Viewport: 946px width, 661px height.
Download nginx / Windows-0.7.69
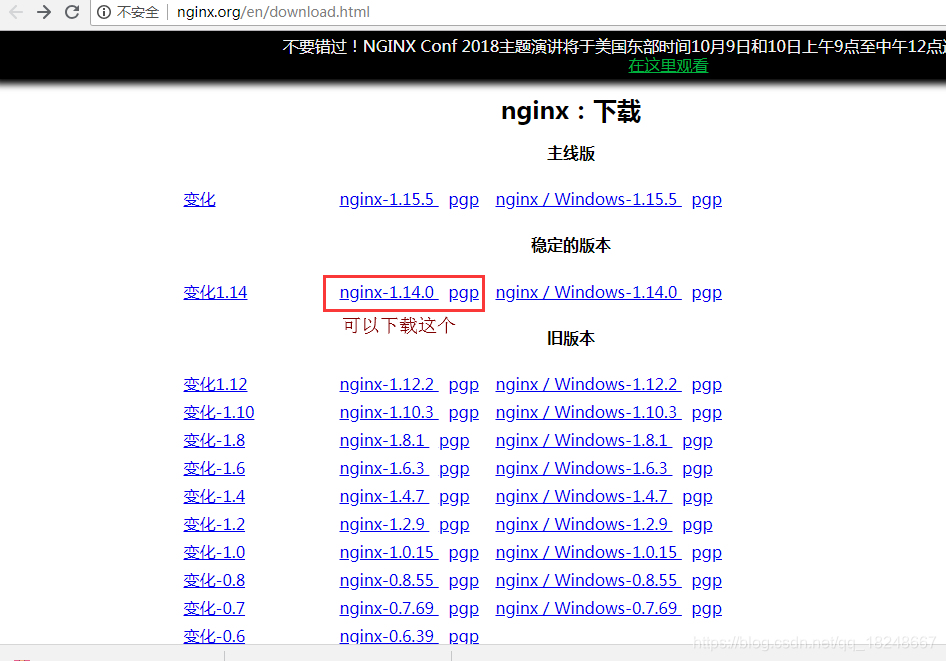point(588,609)
